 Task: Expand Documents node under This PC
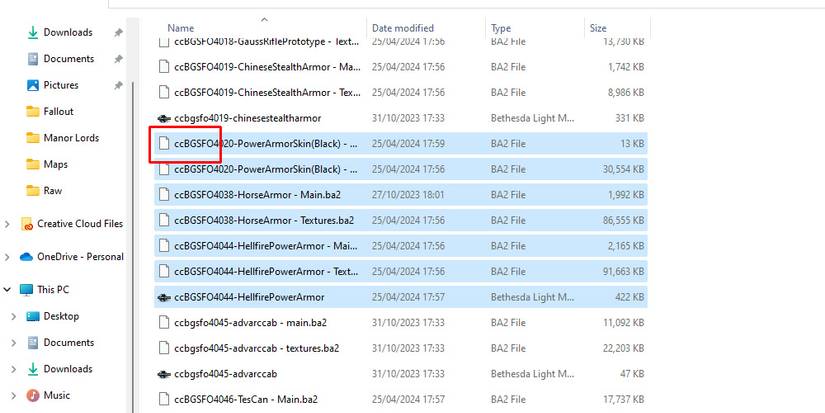point(14,343)
